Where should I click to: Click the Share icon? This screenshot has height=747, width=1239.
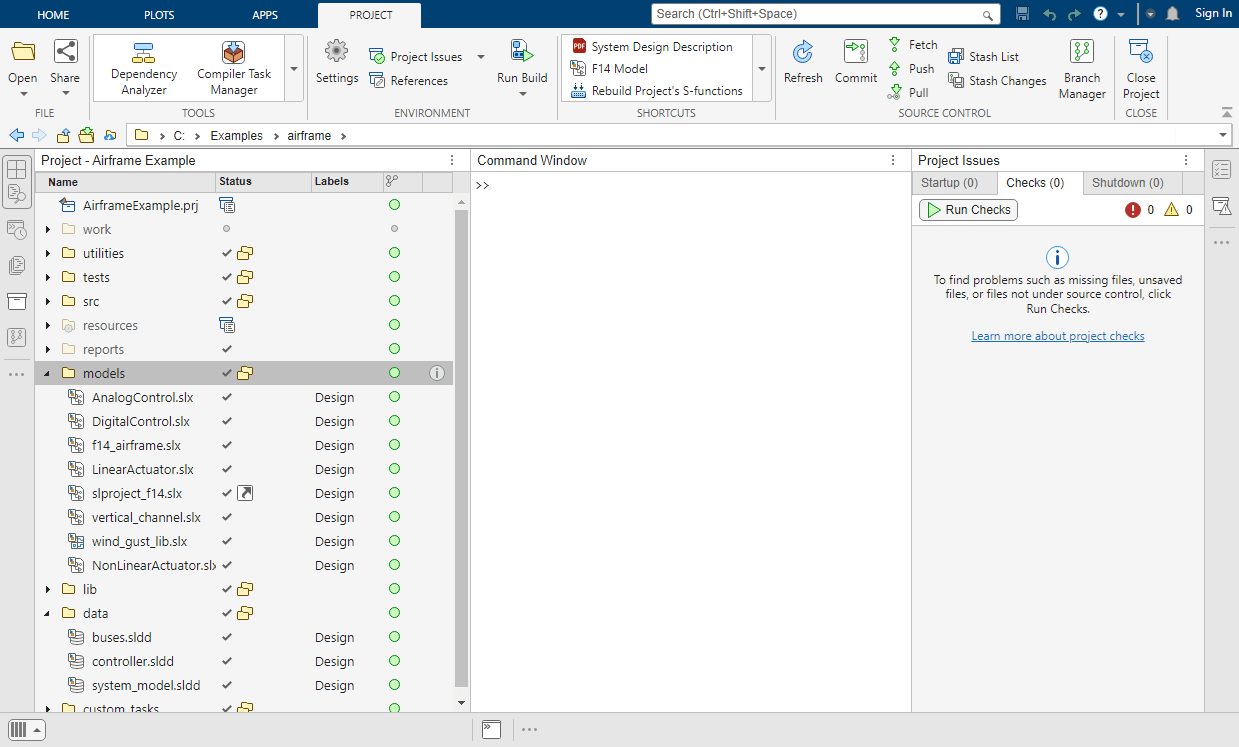(x=65, y=51)
